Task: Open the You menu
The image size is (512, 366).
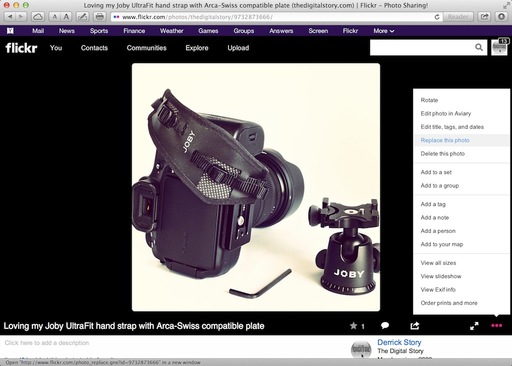Action: [x=56, y=48]
